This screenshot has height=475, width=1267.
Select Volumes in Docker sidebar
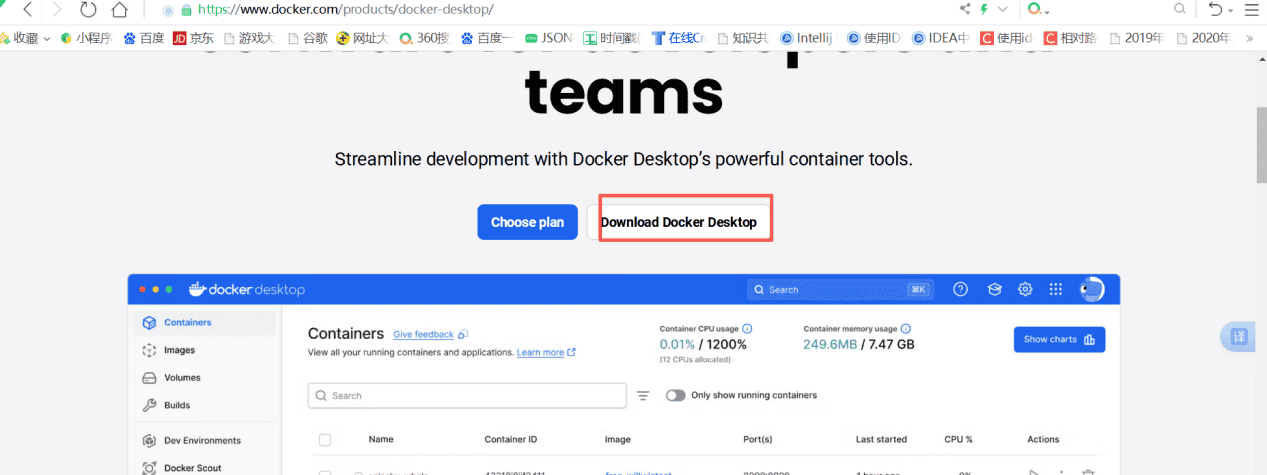point(182,378)
